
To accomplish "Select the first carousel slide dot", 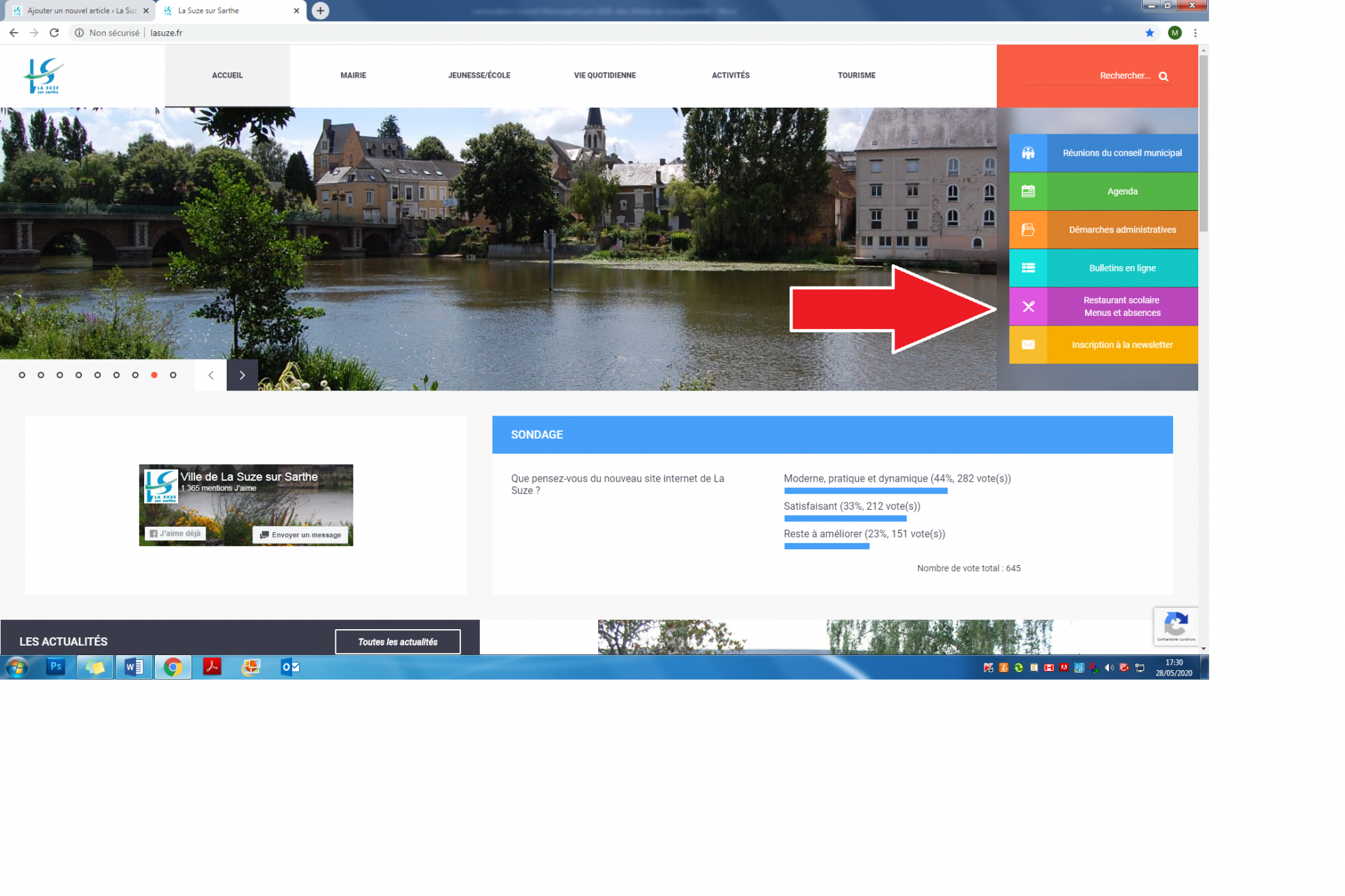I will [x=22, y=375].
